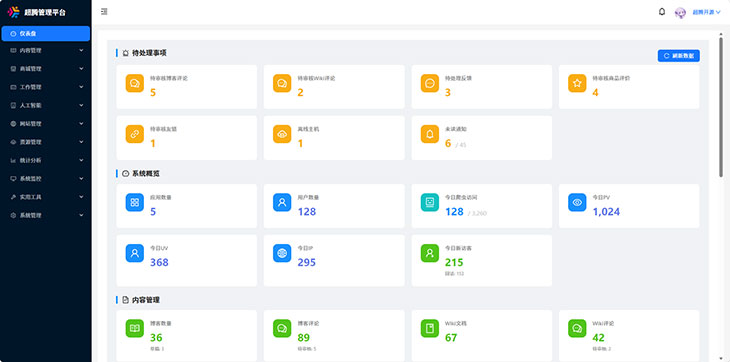Click the 待处理反馈 feedback icon
The height and width of the screenshot is (362, 730).
(x=430, y=83)
